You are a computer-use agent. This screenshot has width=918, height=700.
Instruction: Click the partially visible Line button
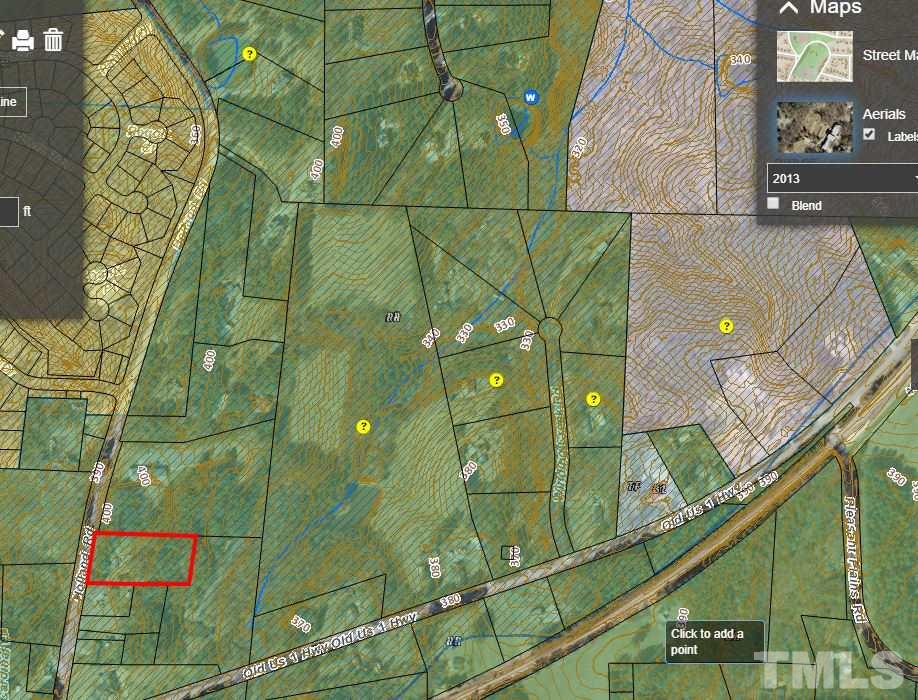[x=13, y=102]
